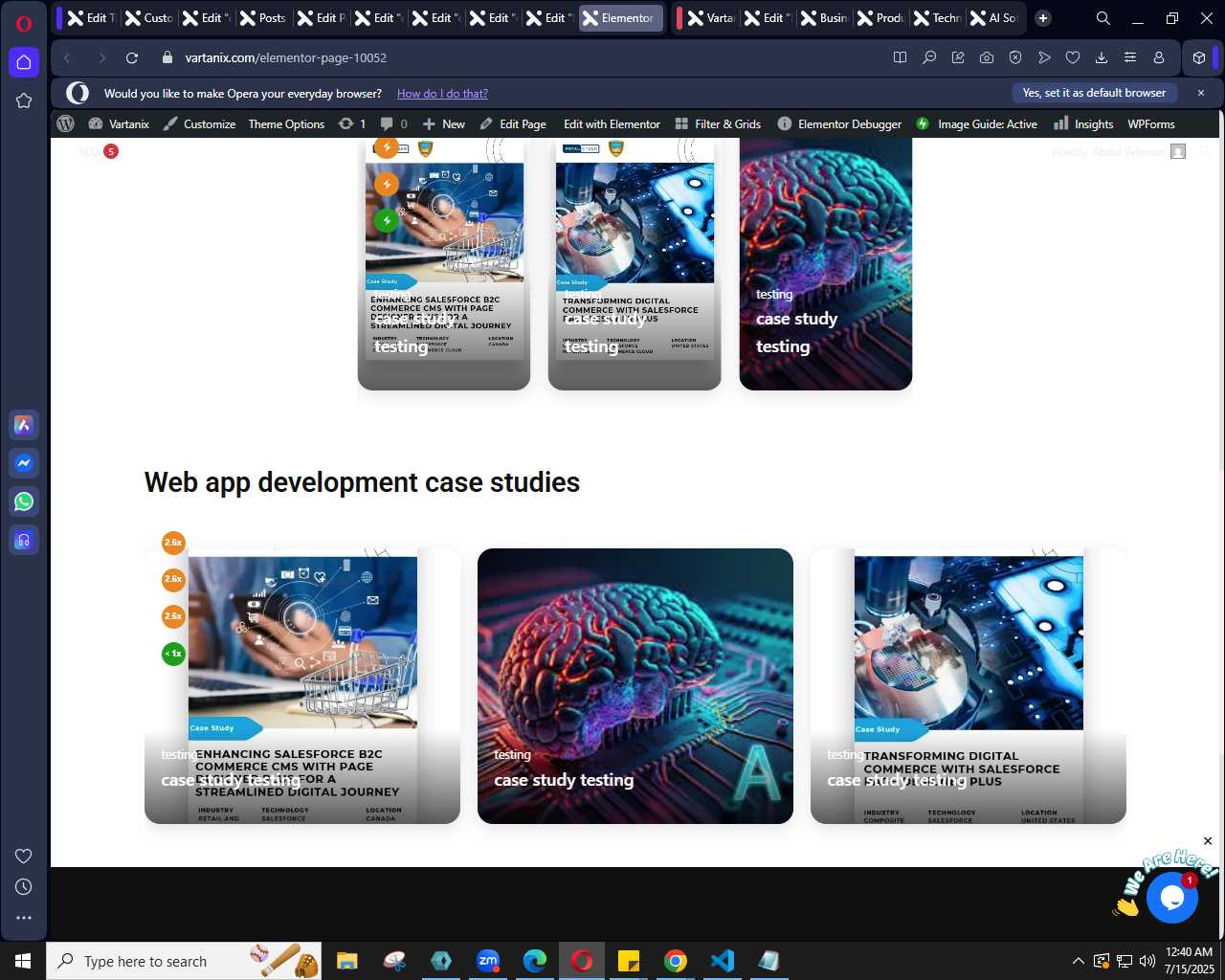The height and width of the screenshot is (980, 1225).
Task: Open the New content menu
Action: click(443, 123)
